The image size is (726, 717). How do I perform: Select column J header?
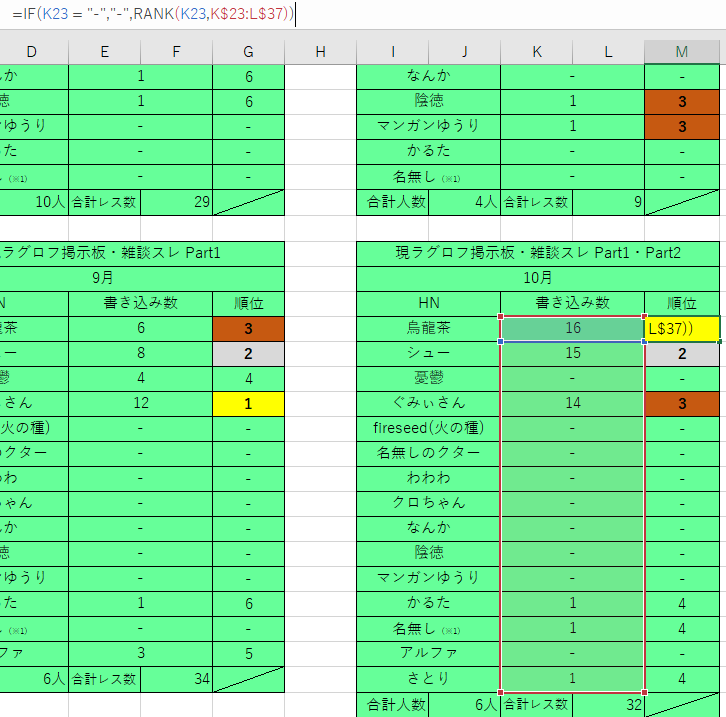click(x=464, y=51)
